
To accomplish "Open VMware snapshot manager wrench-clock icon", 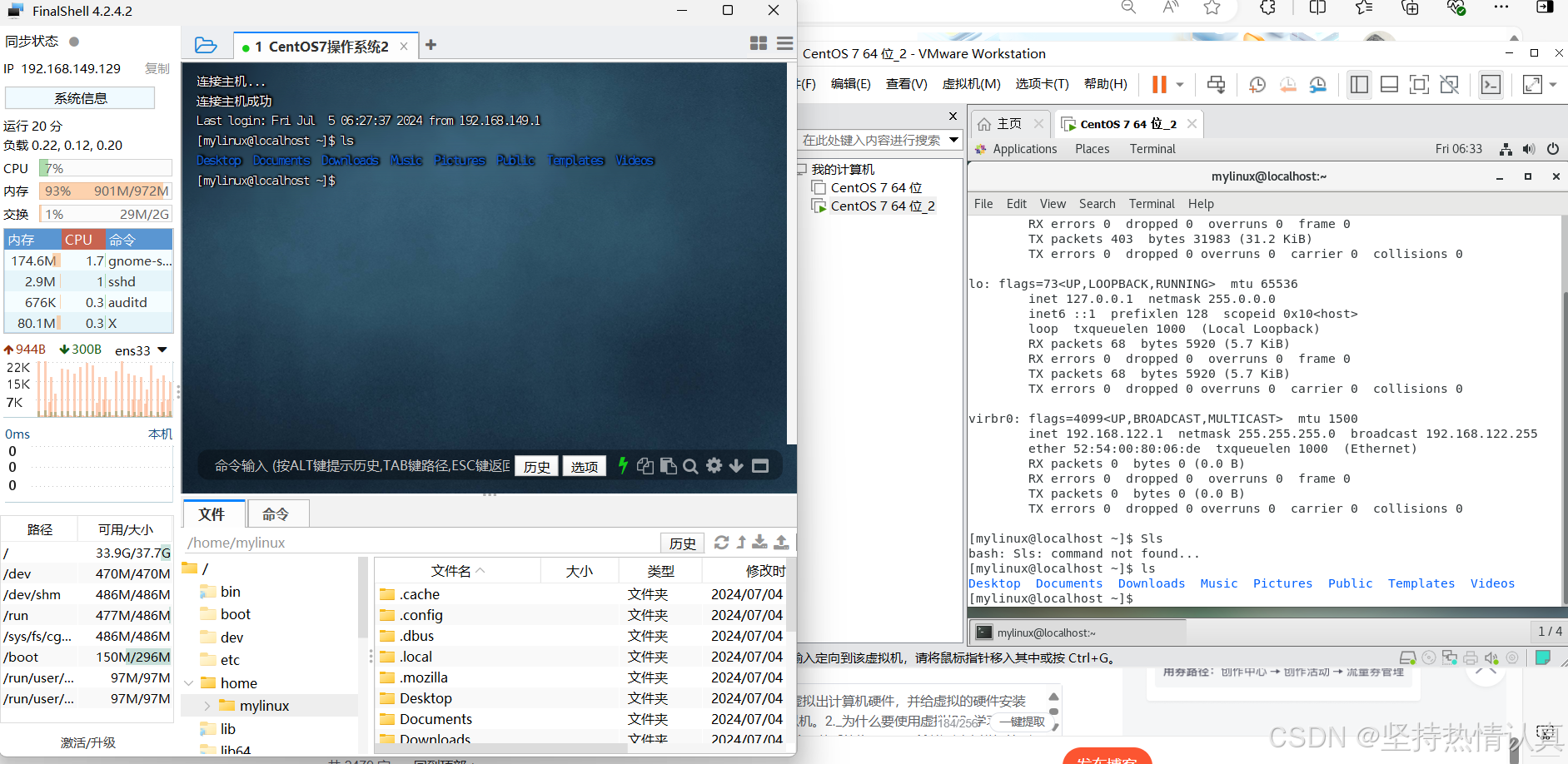I will tap(1318, 84).
